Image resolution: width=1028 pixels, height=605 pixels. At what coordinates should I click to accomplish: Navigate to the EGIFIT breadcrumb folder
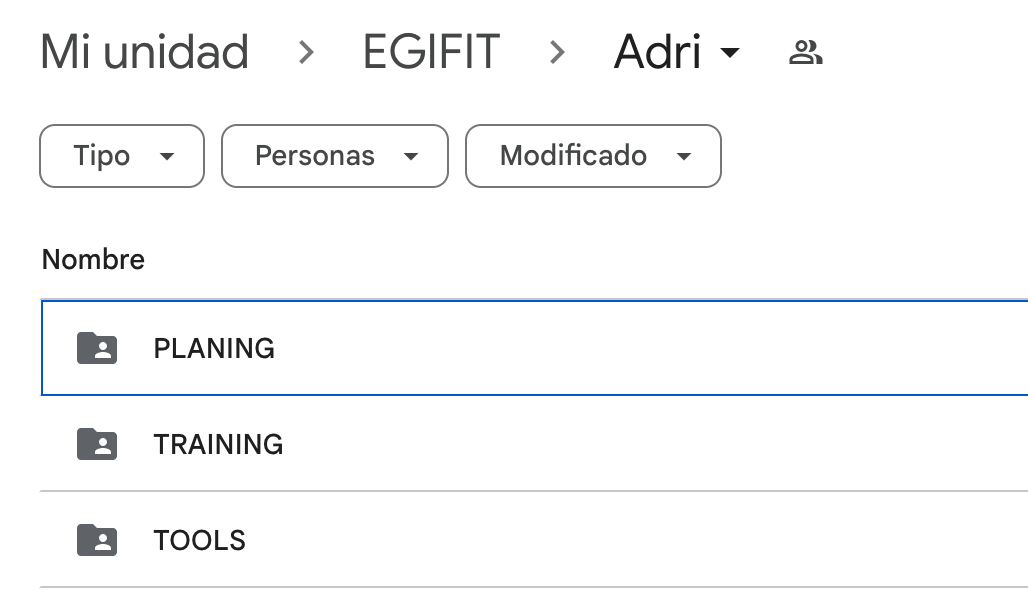431,52
